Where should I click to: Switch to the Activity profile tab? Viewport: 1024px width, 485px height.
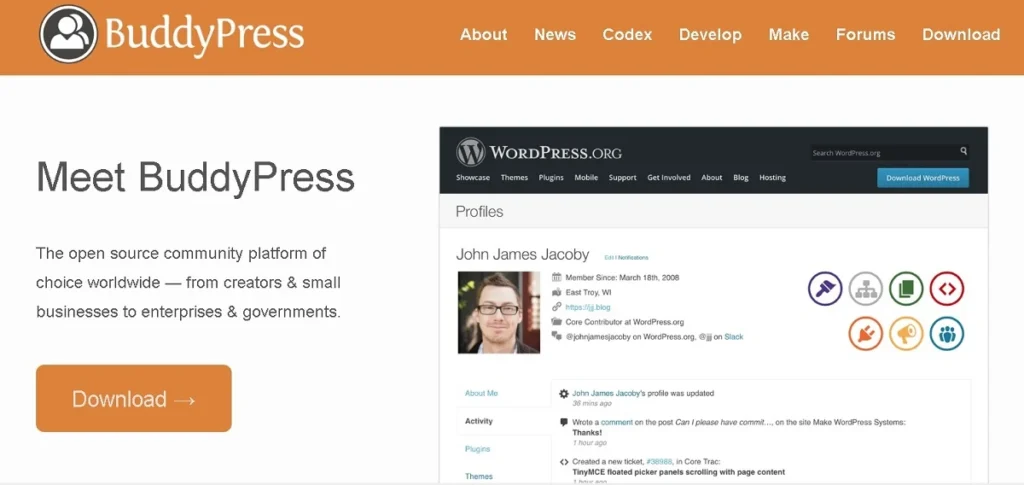[479, 421]
